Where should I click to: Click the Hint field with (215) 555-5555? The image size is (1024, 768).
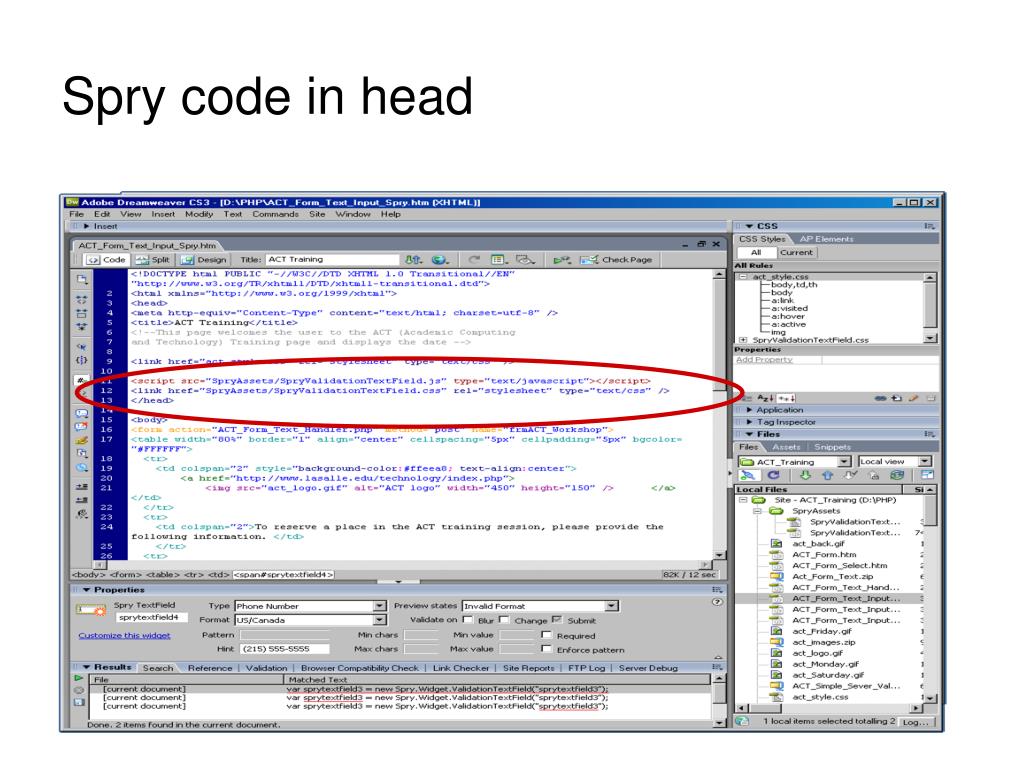[285, 649]
